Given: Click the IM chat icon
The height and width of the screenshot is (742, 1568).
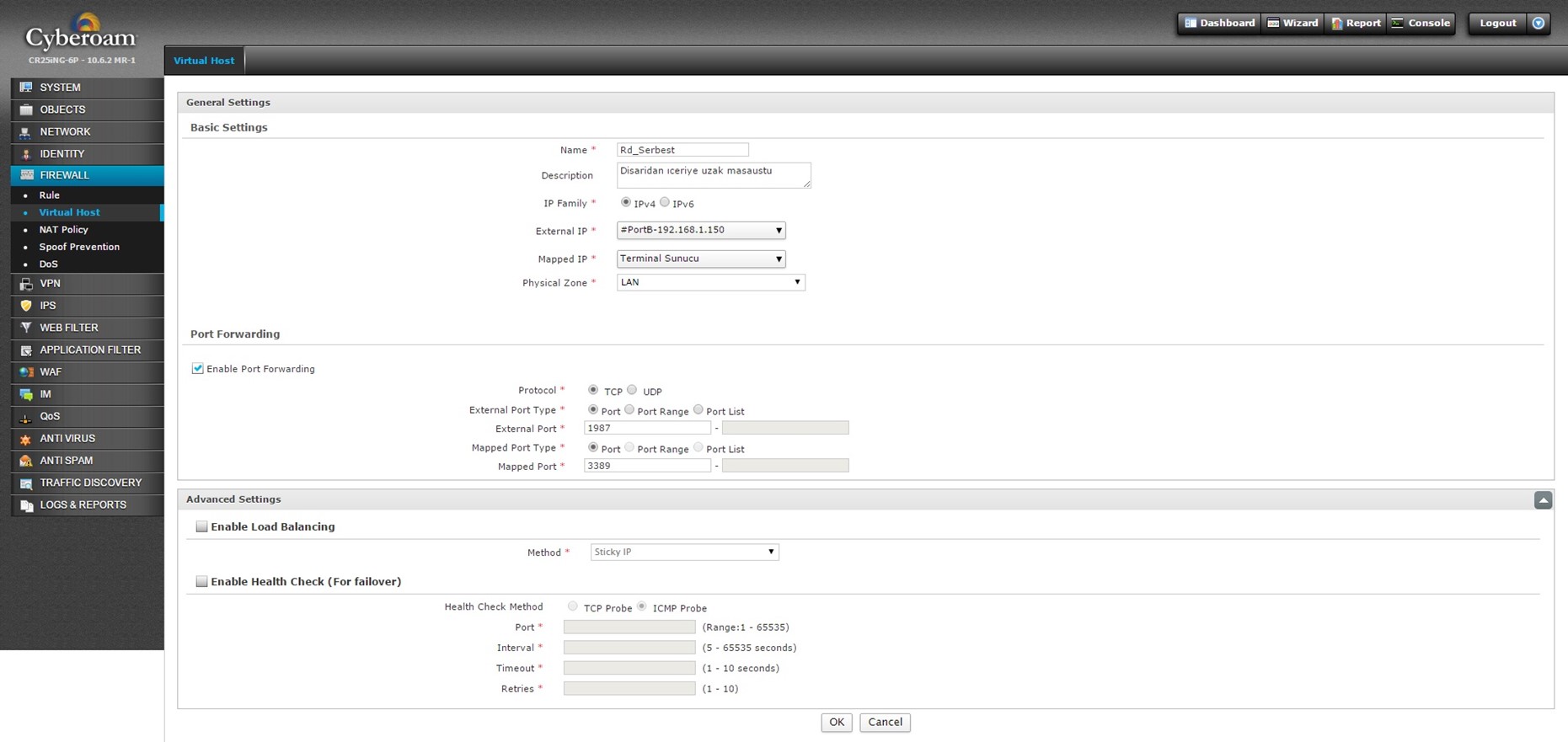Looking at the screenshot, I should pyautogui.click(x=26, y=394).
